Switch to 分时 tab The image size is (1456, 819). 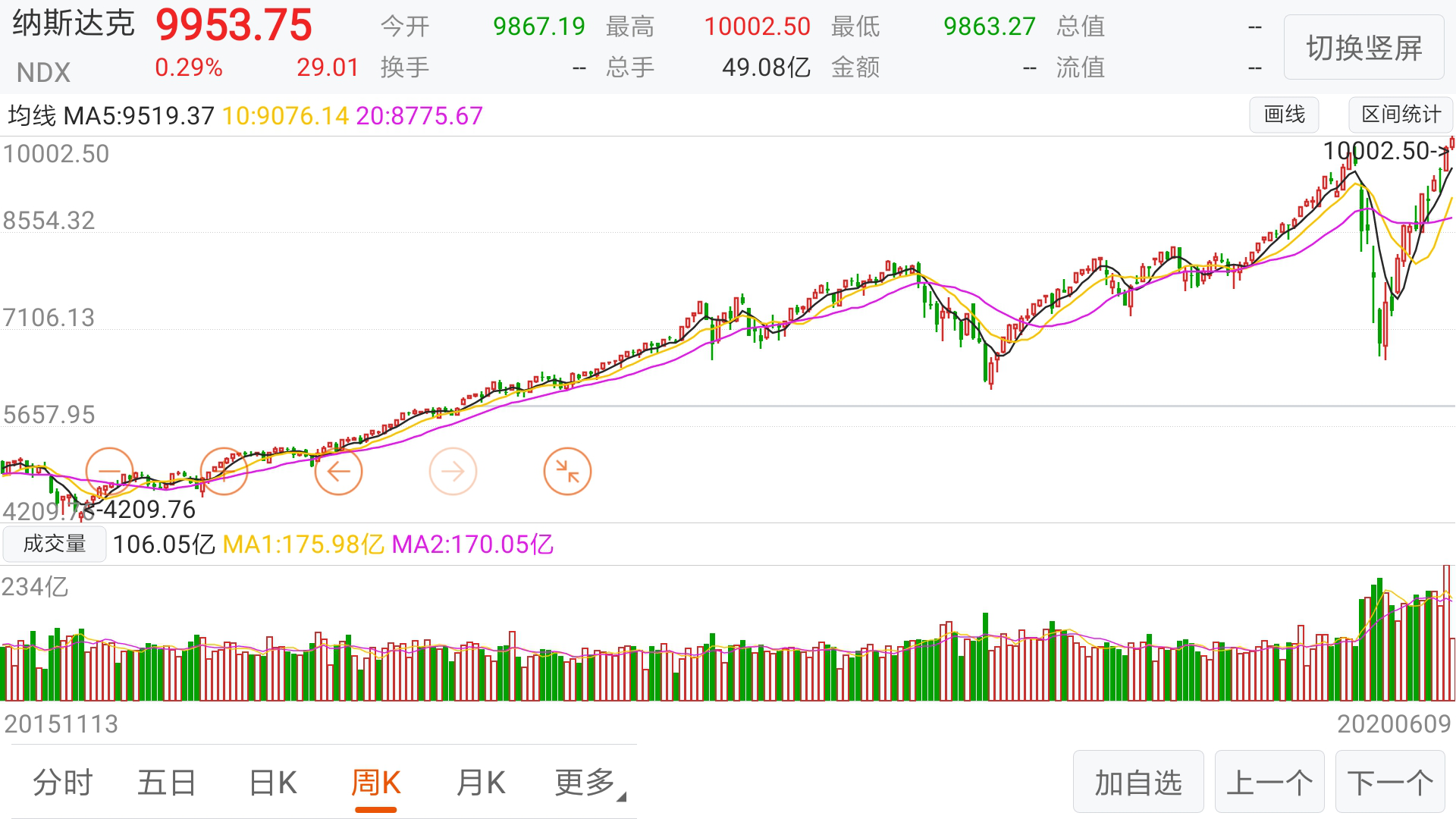(x=62, y=783)
